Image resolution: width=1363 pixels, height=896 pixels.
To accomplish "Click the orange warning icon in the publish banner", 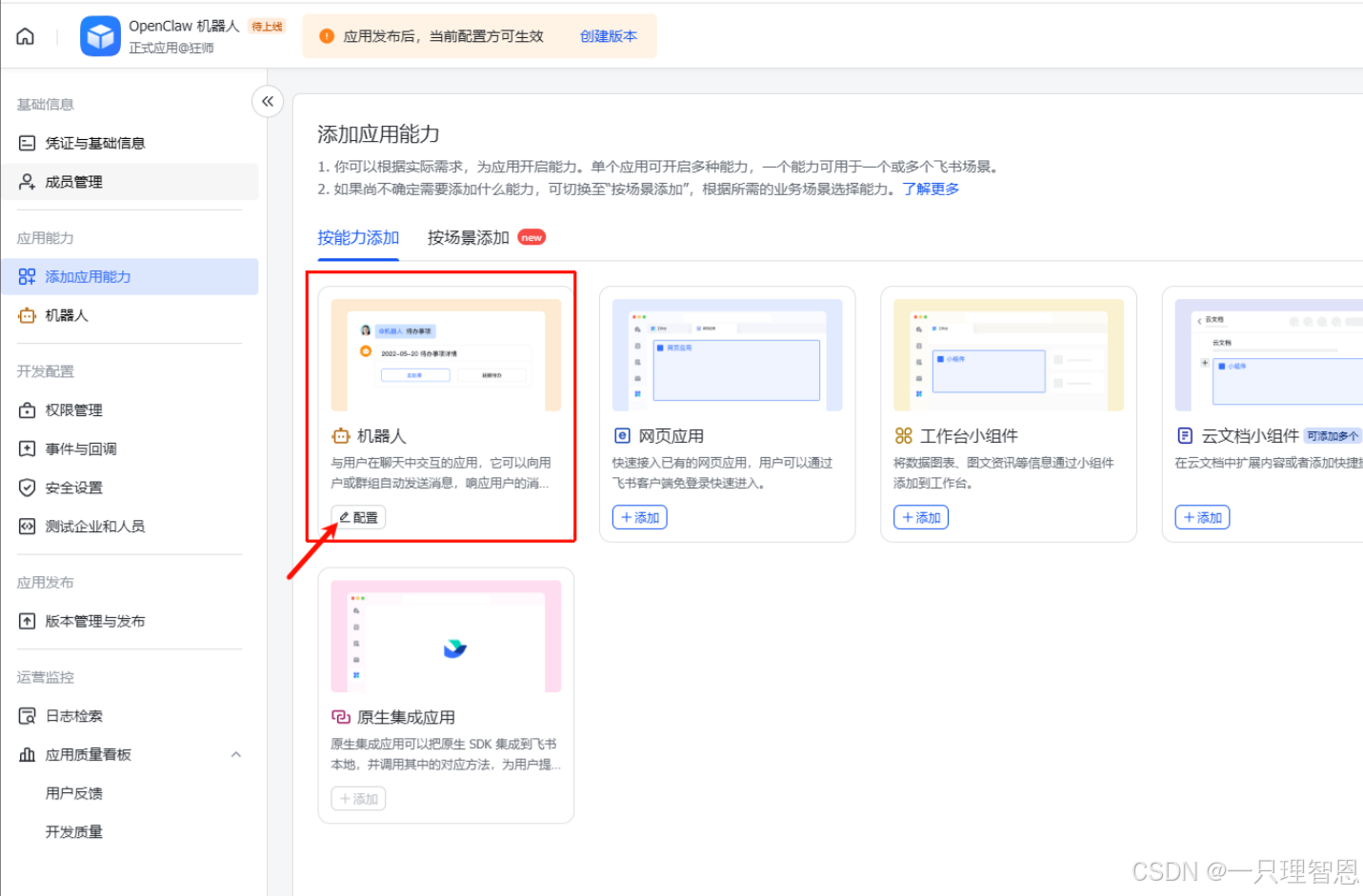I will coord(327,36).
